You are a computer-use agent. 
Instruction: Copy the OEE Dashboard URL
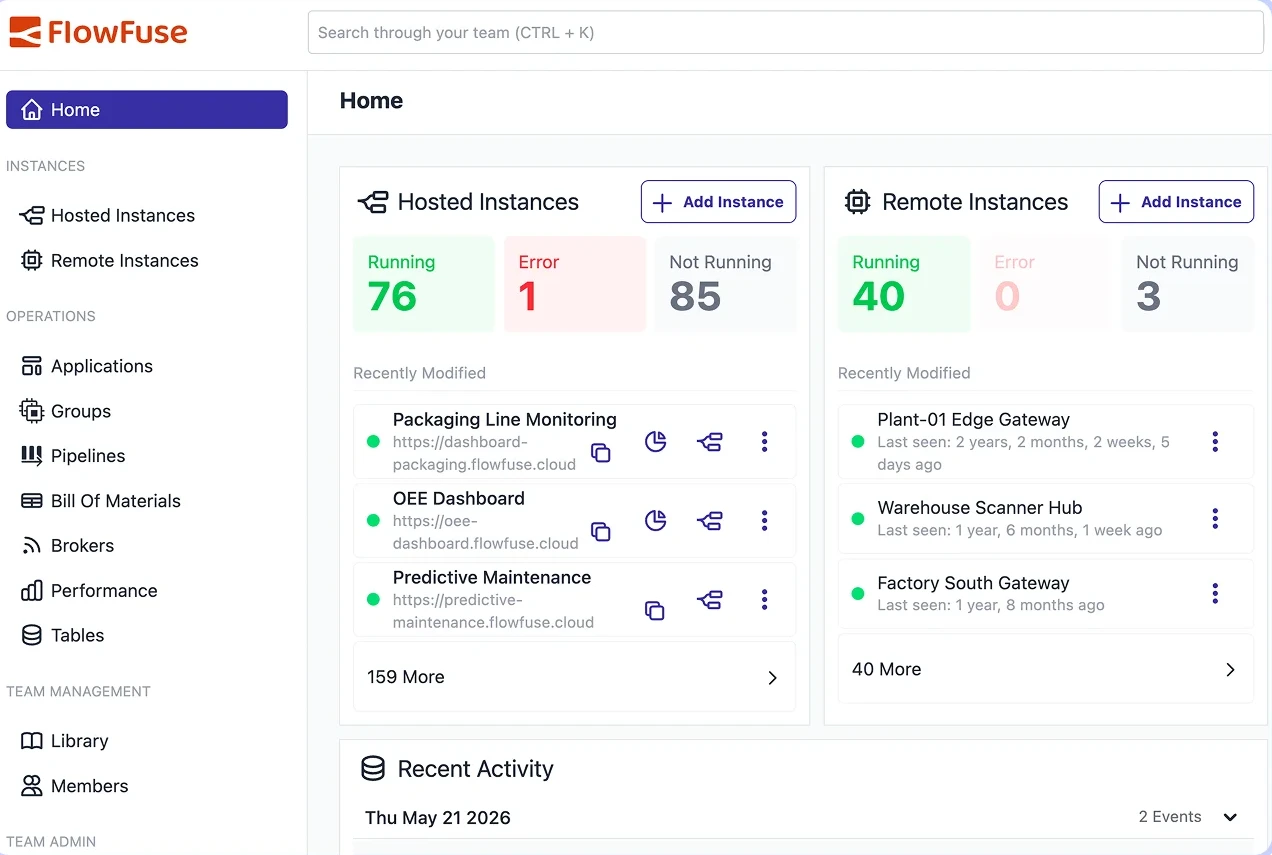(x=600, y=531)
